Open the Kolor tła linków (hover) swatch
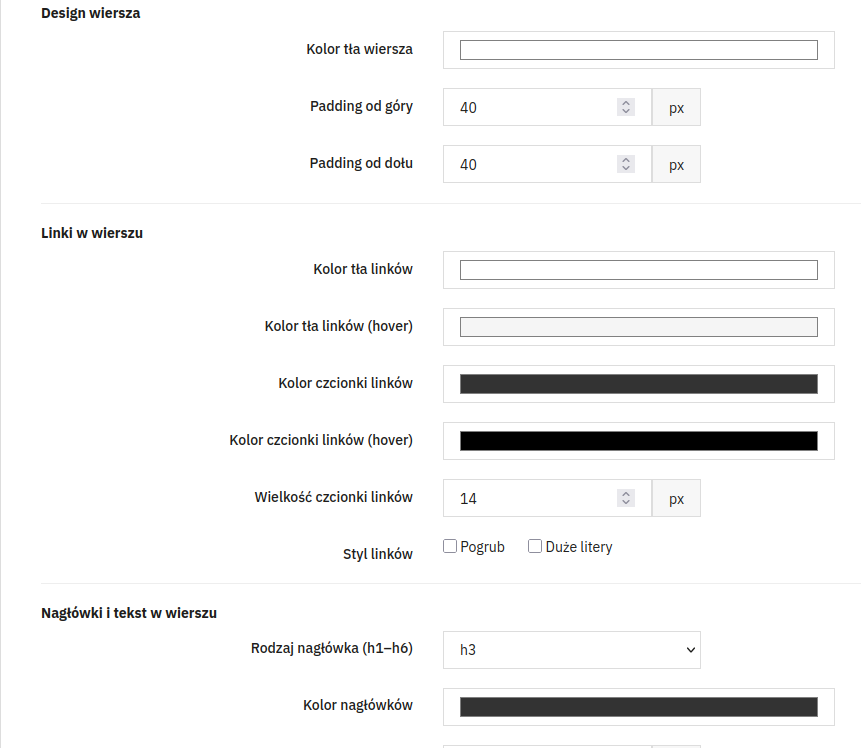This screenshot has width=861, height=748. 639,327
